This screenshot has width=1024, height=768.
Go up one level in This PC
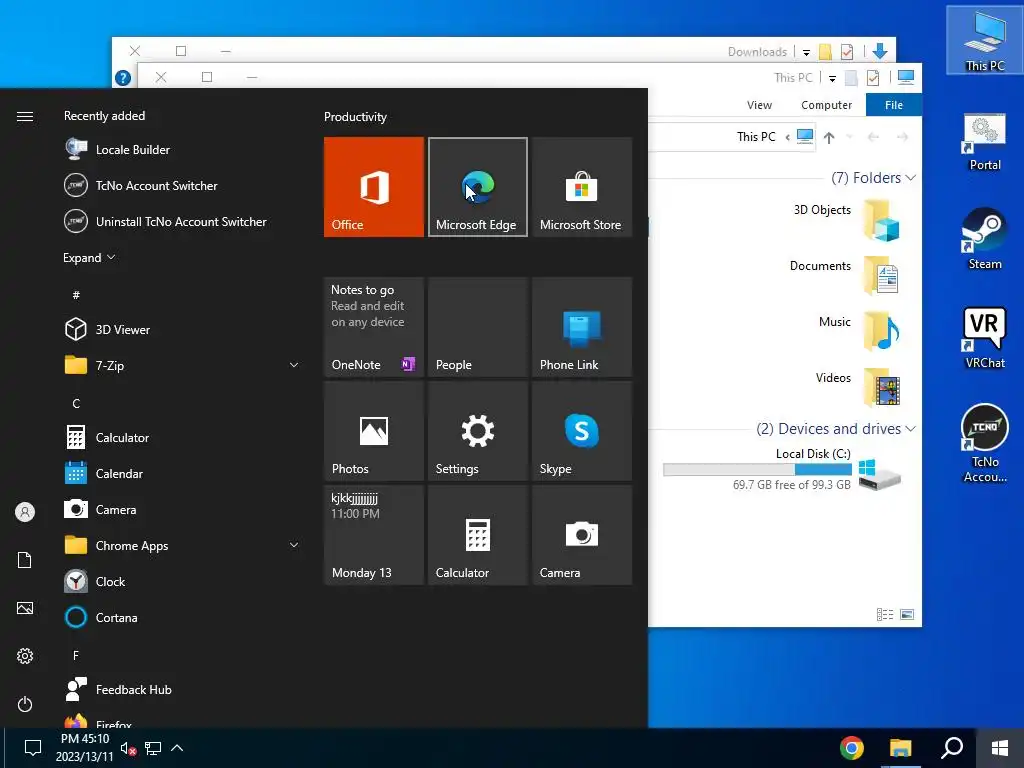[829, 137]
